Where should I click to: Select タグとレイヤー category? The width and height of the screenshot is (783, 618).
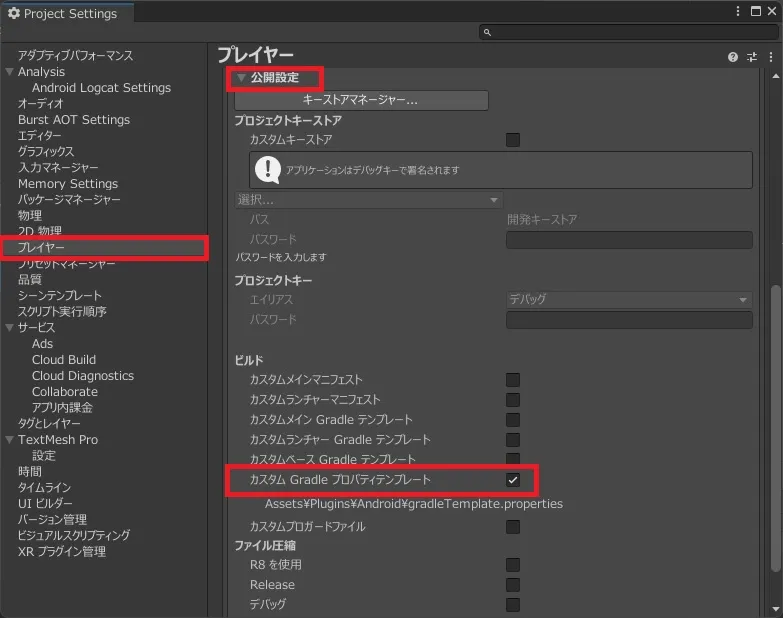point(49,424)
